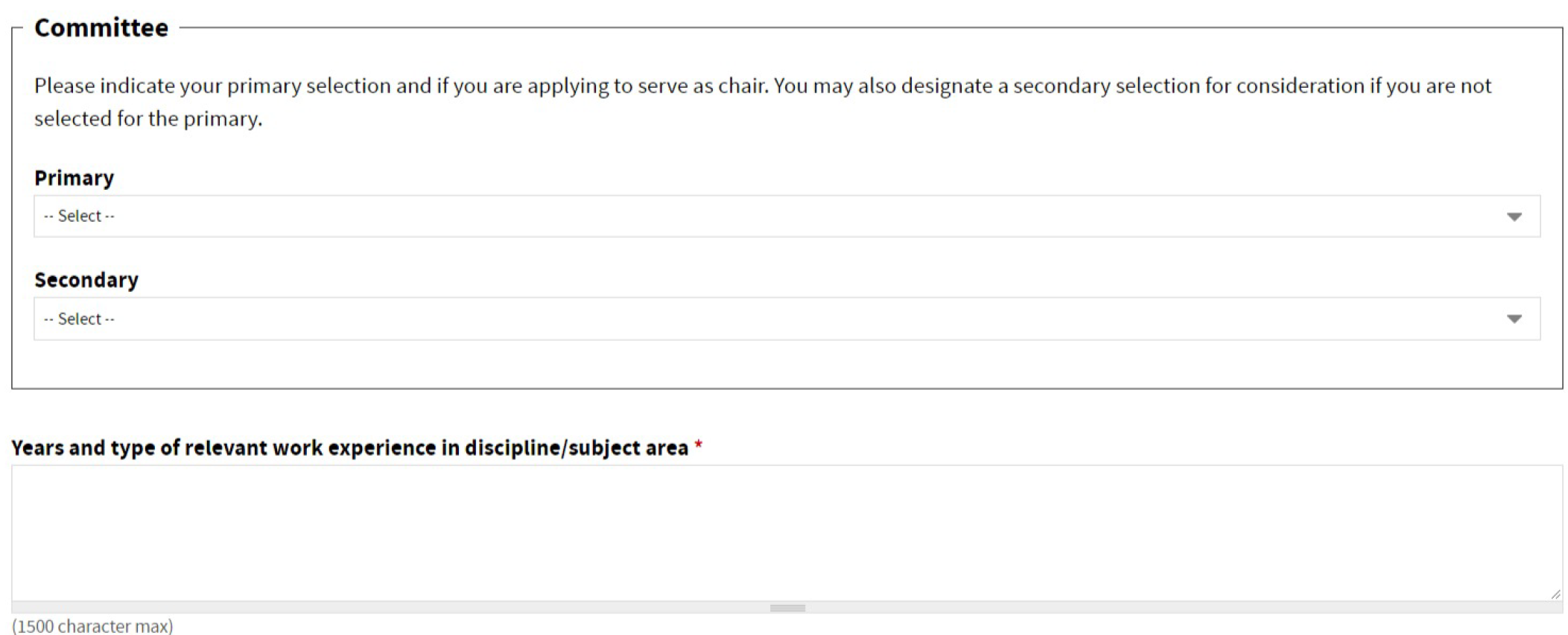The width and height of the screenshot is (1568, 635).
Task: Click the 'Secondary' field label
Action: pyautogui.click(x=86, y=281)
